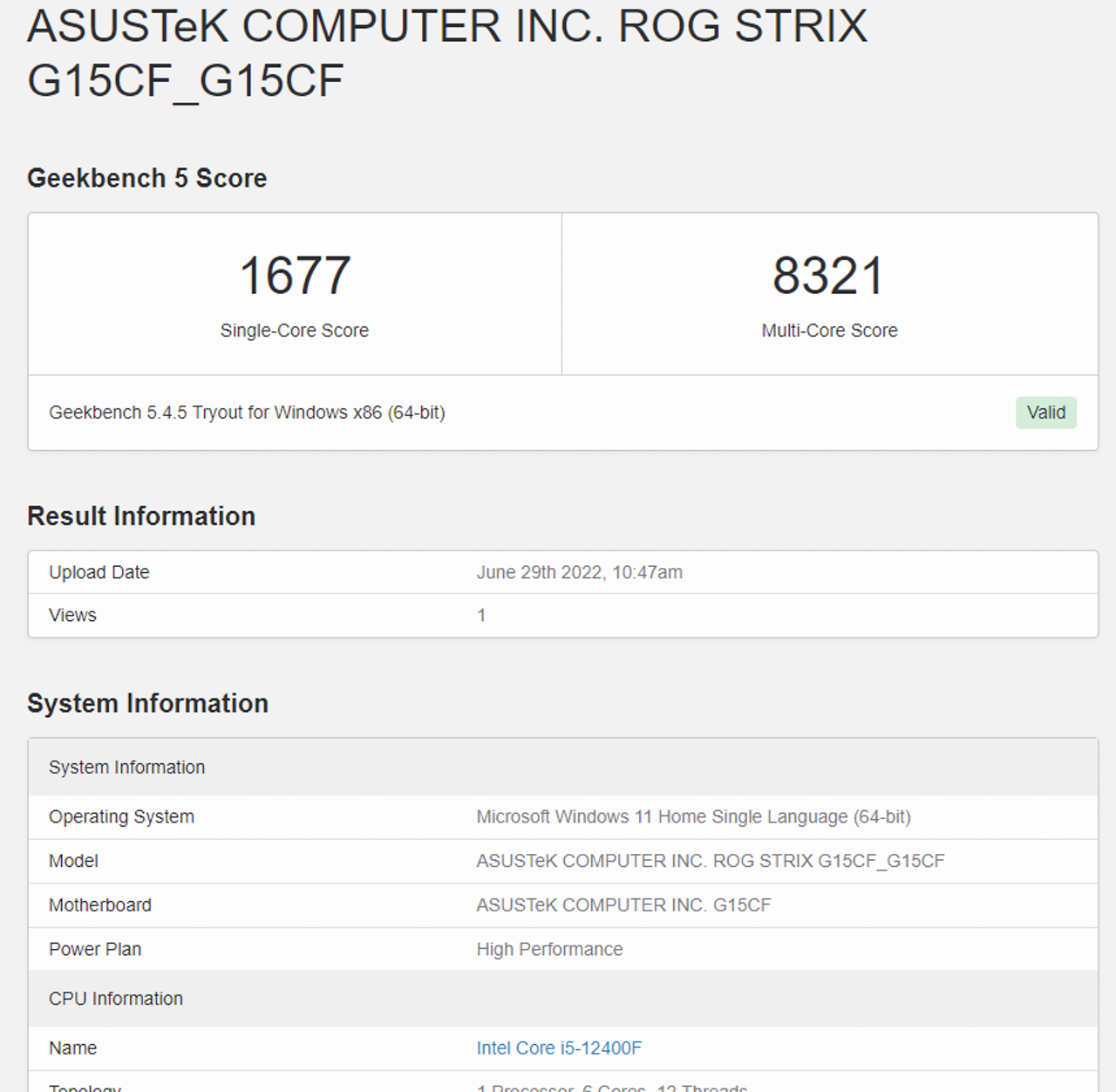The height and width of the screenshot is (1092, 1116).
Task: Select the High Performance value
Action: coord(549,949)
